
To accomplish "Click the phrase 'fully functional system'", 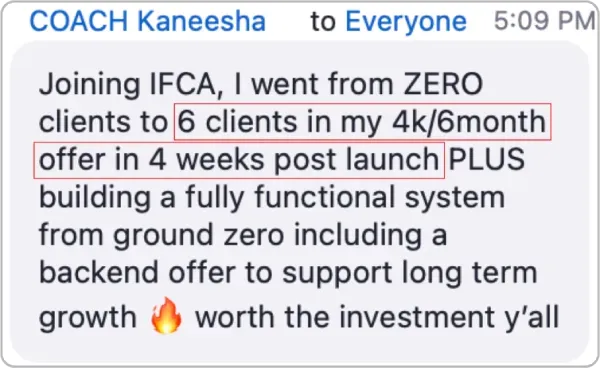I will [345, 199].
